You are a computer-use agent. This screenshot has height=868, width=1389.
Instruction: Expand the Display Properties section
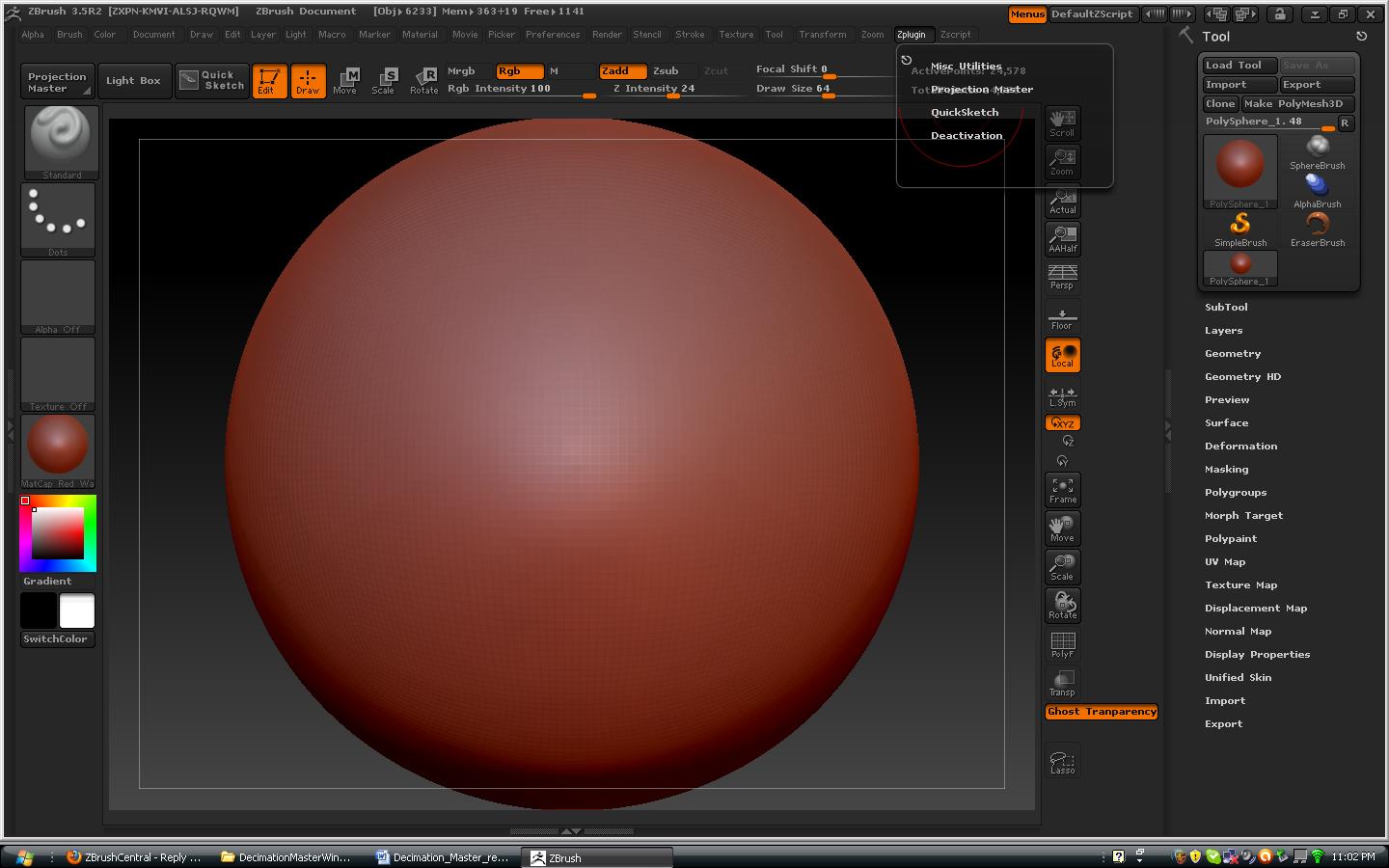click(1257, 654)
